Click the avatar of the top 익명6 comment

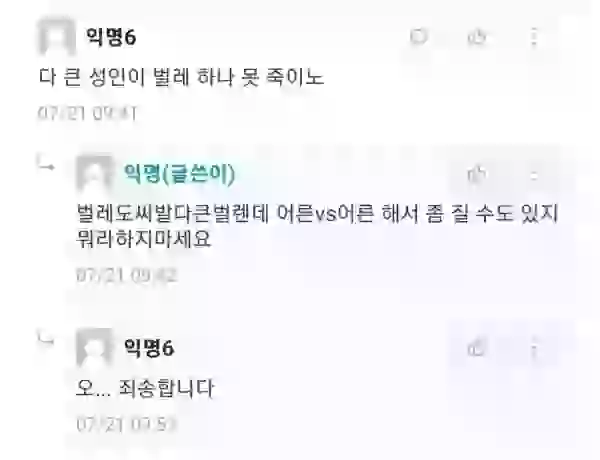(x=57, y=36)
